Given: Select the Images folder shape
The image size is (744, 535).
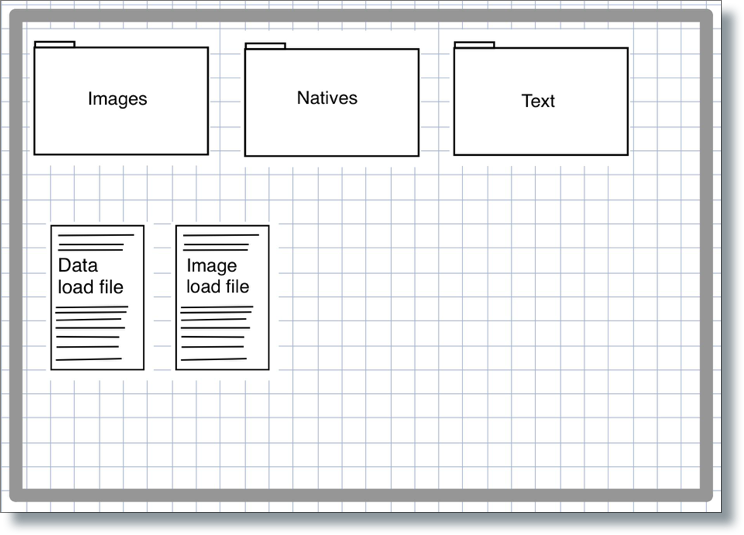Looking at the screenshot, I should click(x=121, y=99).
